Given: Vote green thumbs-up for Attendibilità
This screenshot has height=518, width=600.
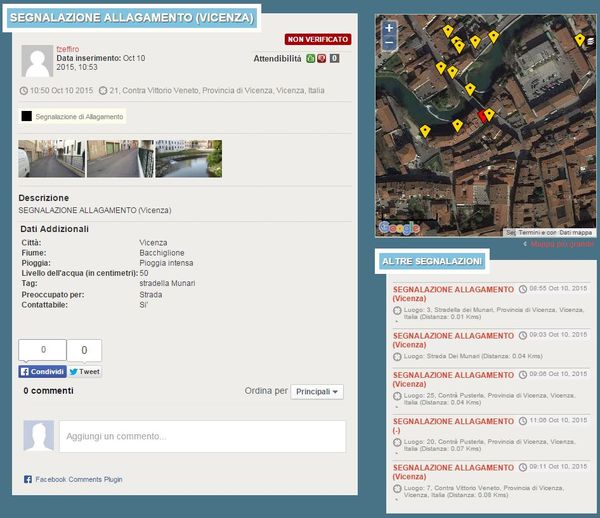Looking at the screenshot, I should click(x=310, y=59).
